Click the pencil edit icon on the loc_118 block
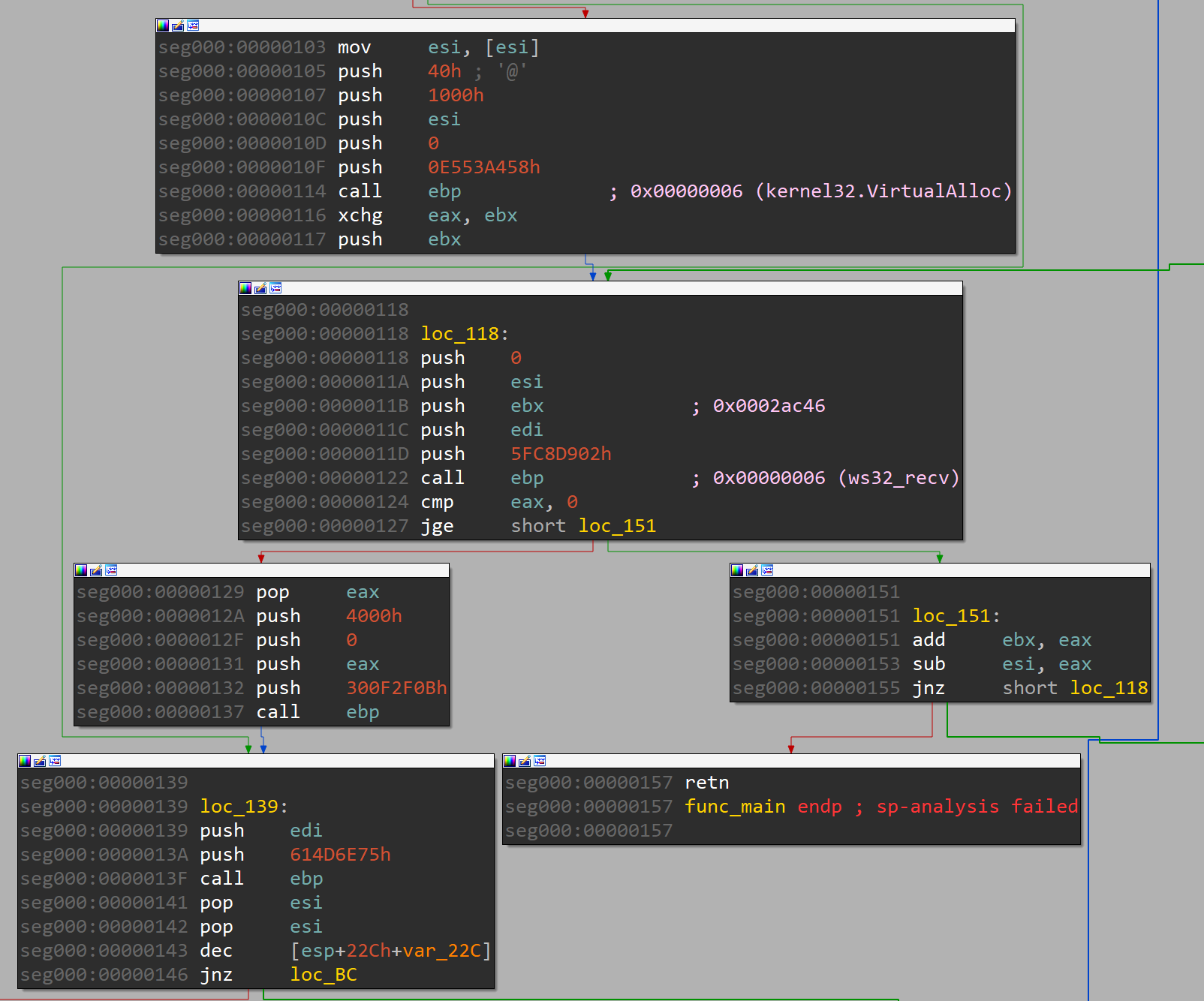 pos(260,288)
